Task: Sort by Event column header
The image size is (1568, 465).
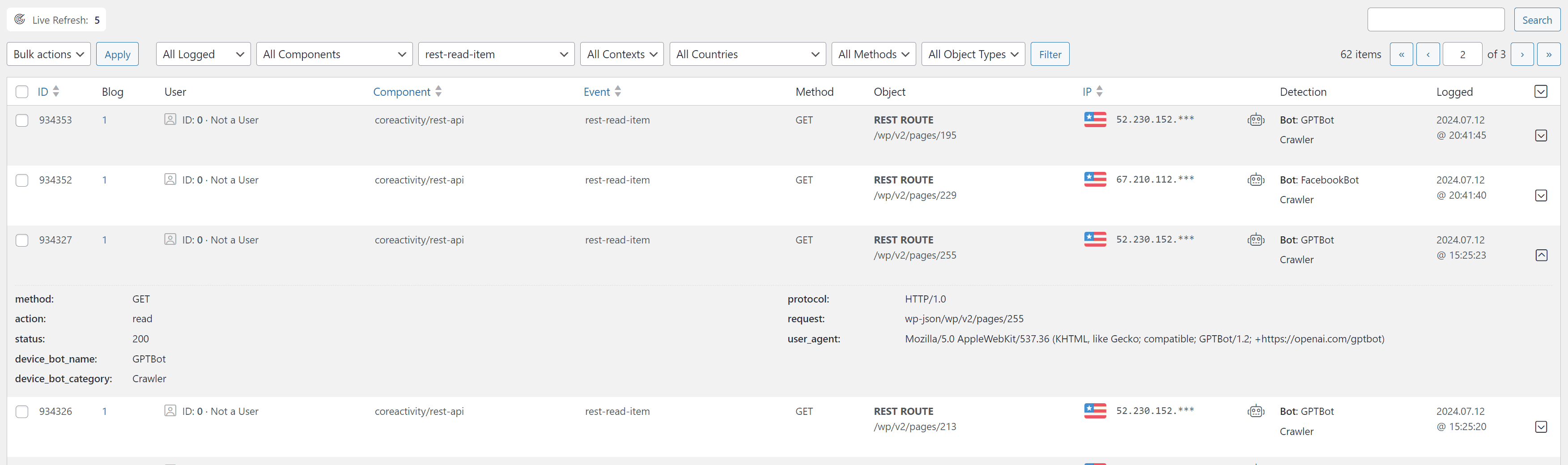Action: 602,91
